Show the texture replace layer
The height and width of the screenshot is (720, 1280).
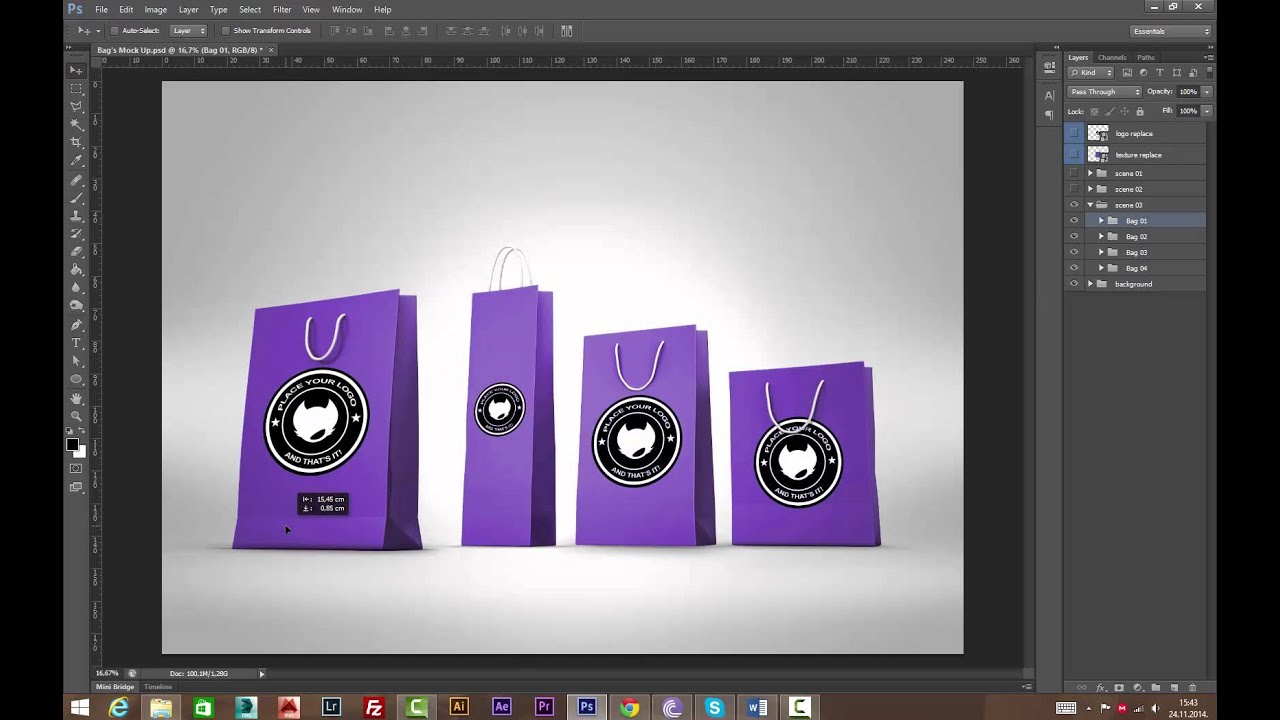[x=1074, y=155]
